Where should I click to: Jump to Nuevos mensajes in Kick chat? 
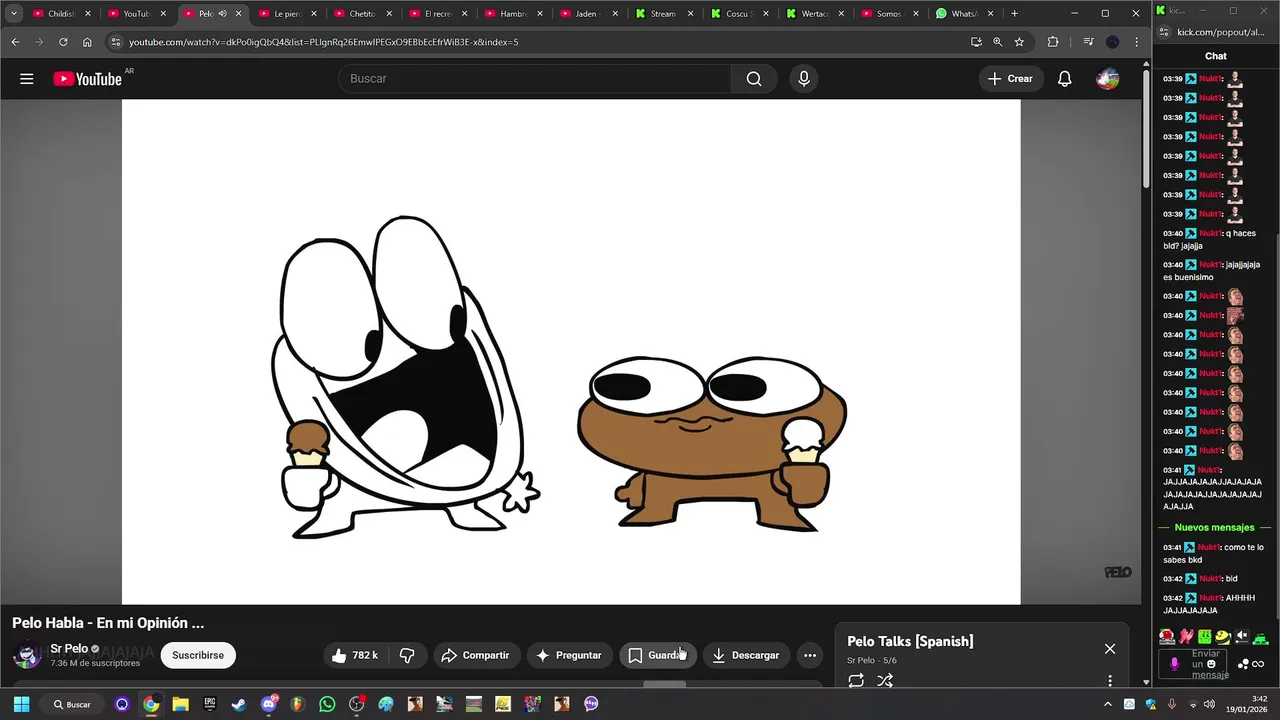1215,528
